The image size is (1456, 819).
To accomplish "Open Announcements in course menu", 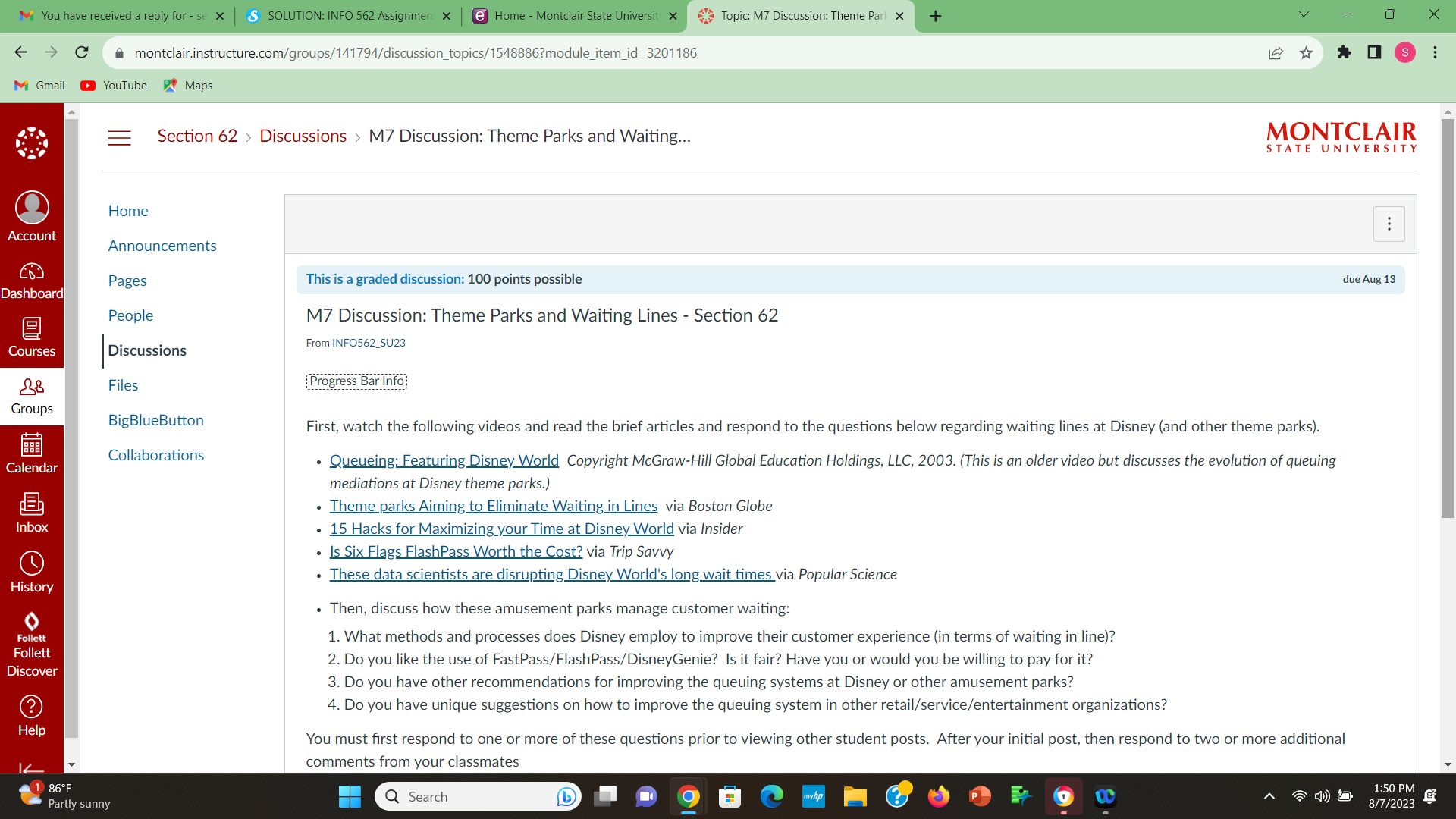I will 162,246.
